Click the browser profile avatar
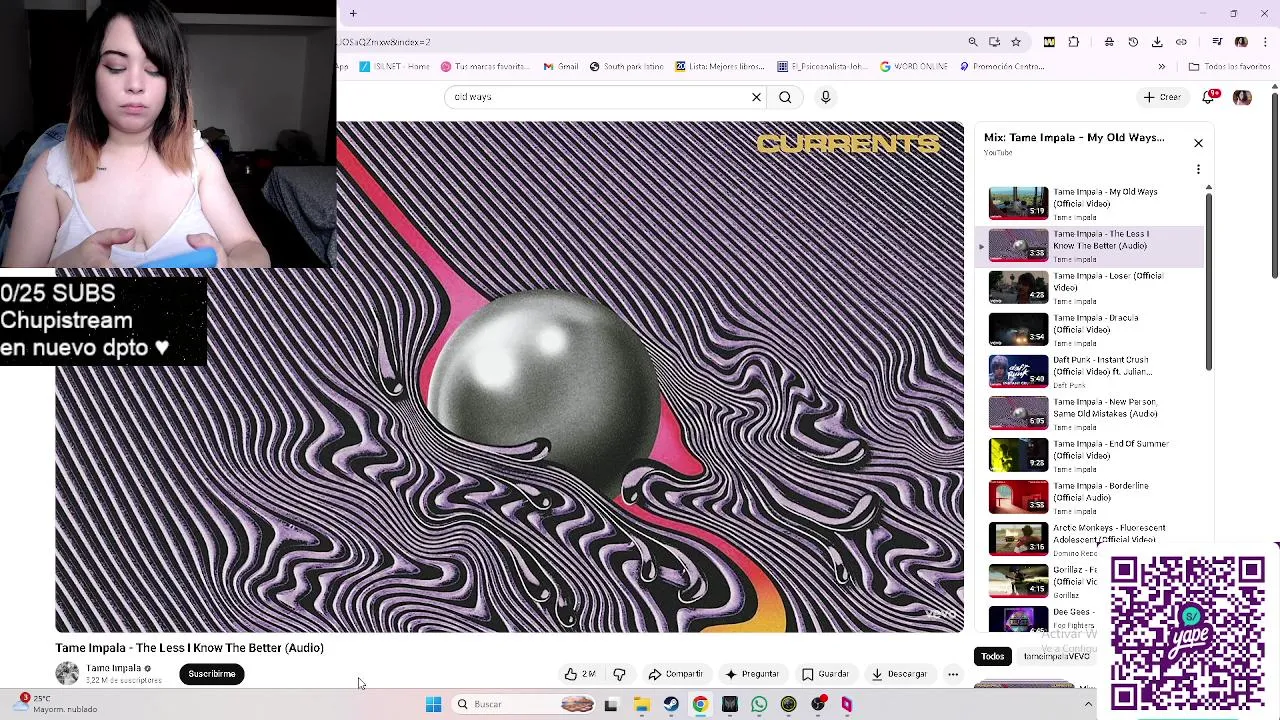 tap(1241, 42)
